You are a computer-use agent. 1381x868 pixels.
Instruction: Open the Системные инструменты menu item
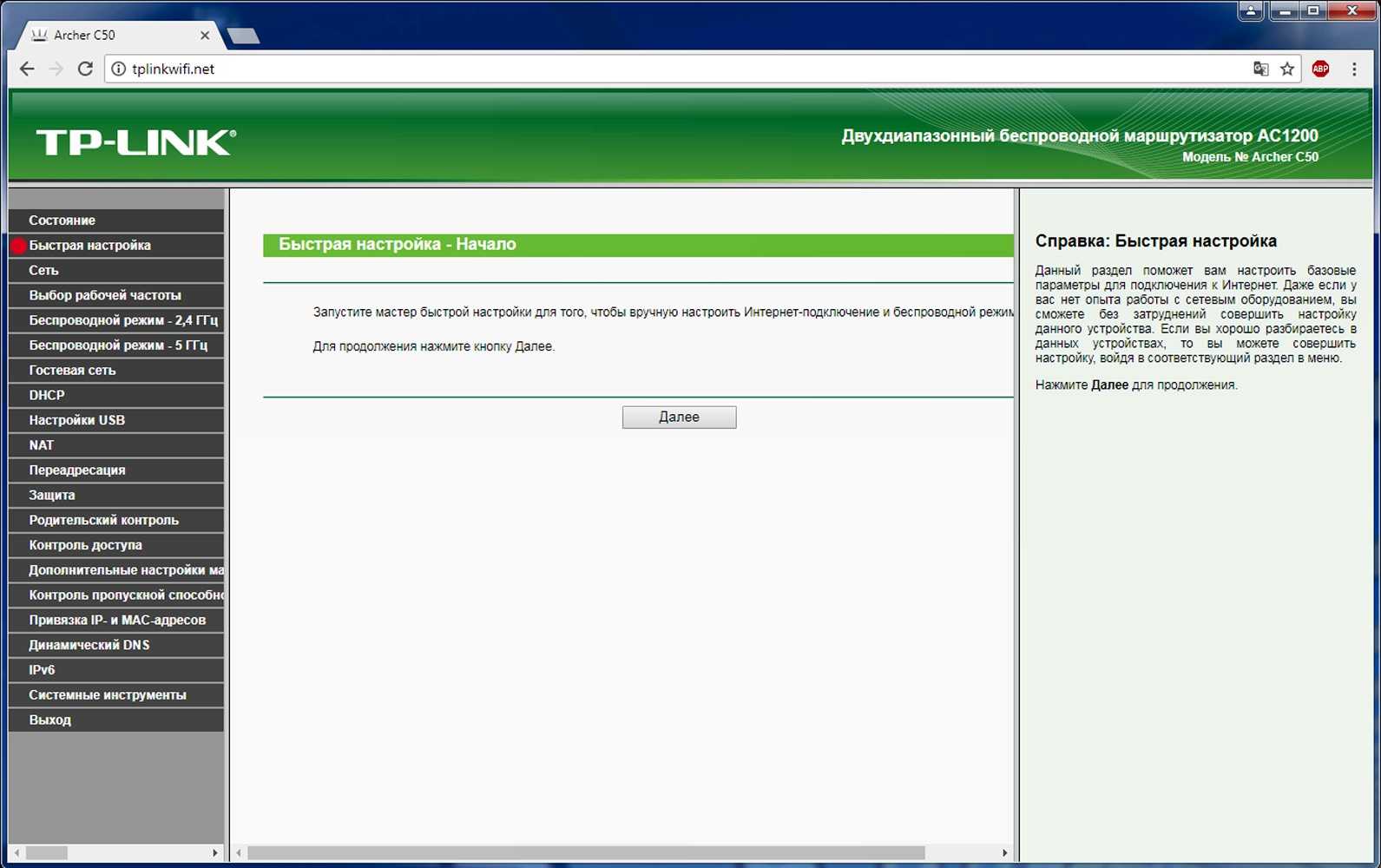116,695
